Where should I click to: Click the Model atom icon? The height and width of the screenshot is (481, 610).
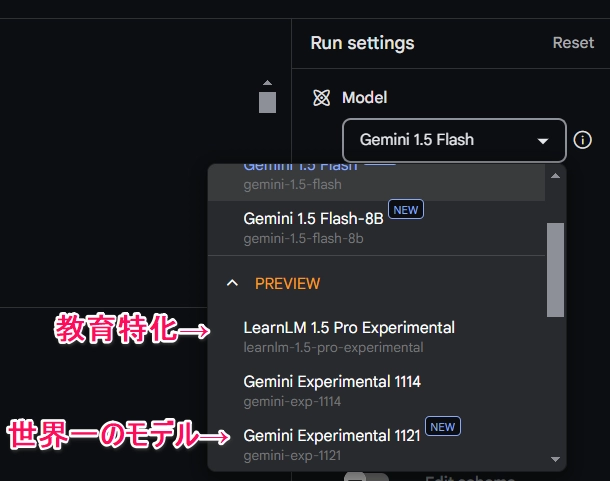[x=321, y=98]
